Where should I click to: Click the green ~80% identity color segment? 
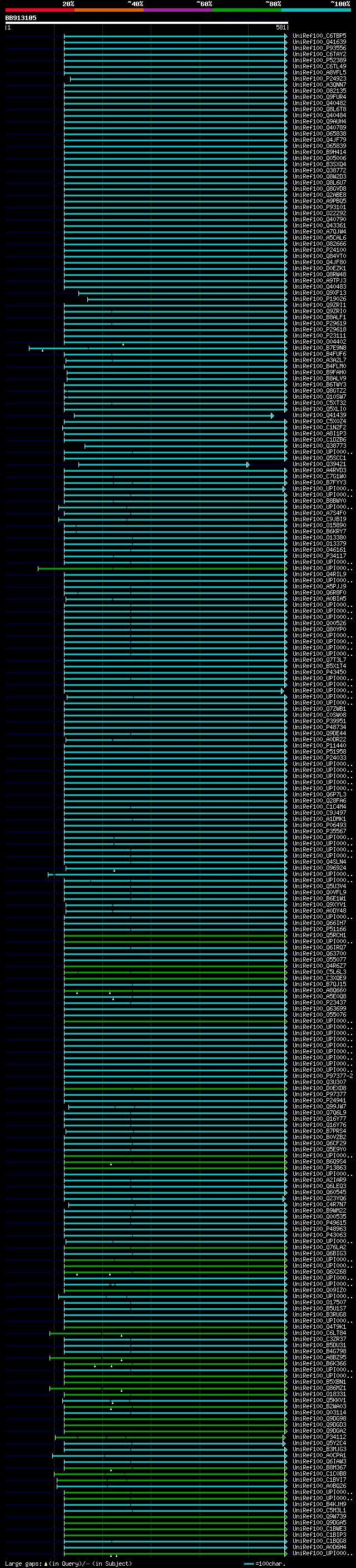coord(247,11)
